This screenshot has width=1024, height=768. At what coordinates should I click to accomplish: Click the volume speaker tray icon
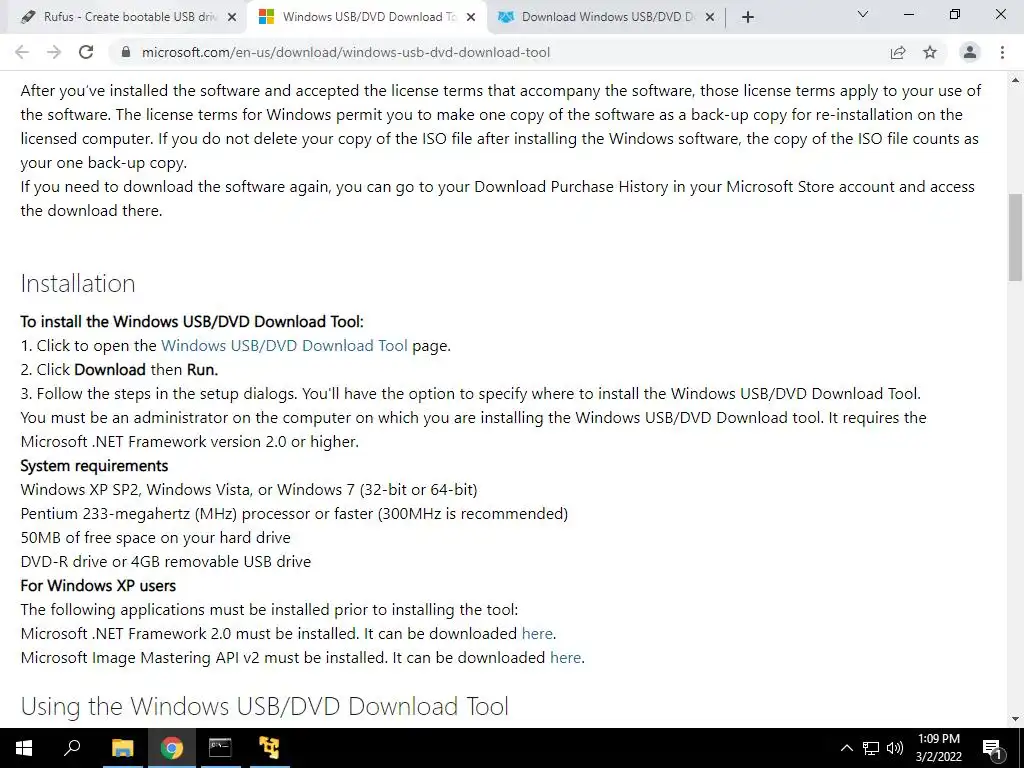click(x=895, y=748)
